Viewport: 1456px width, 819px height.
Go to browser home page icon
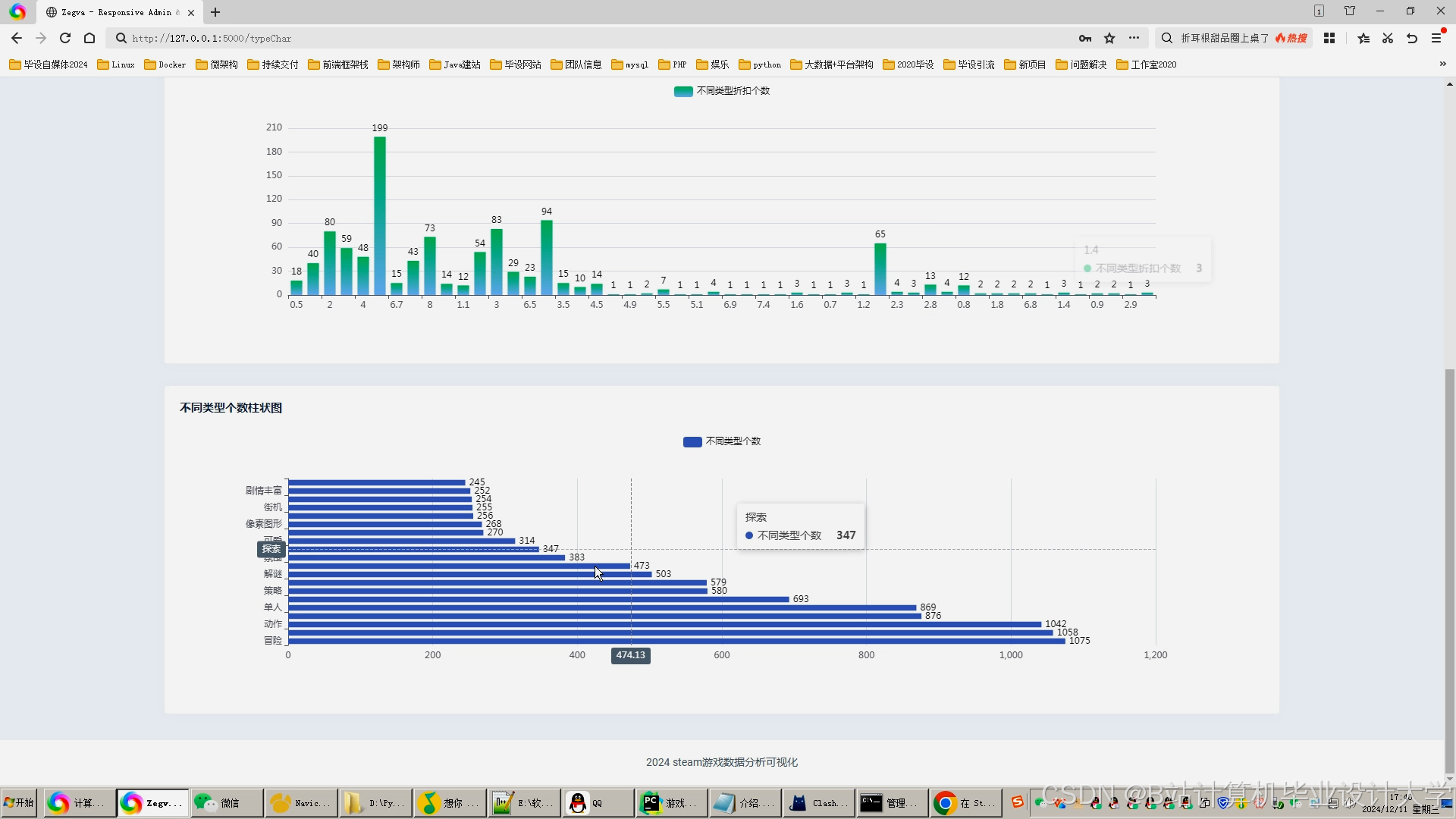(x=89, y=38)
